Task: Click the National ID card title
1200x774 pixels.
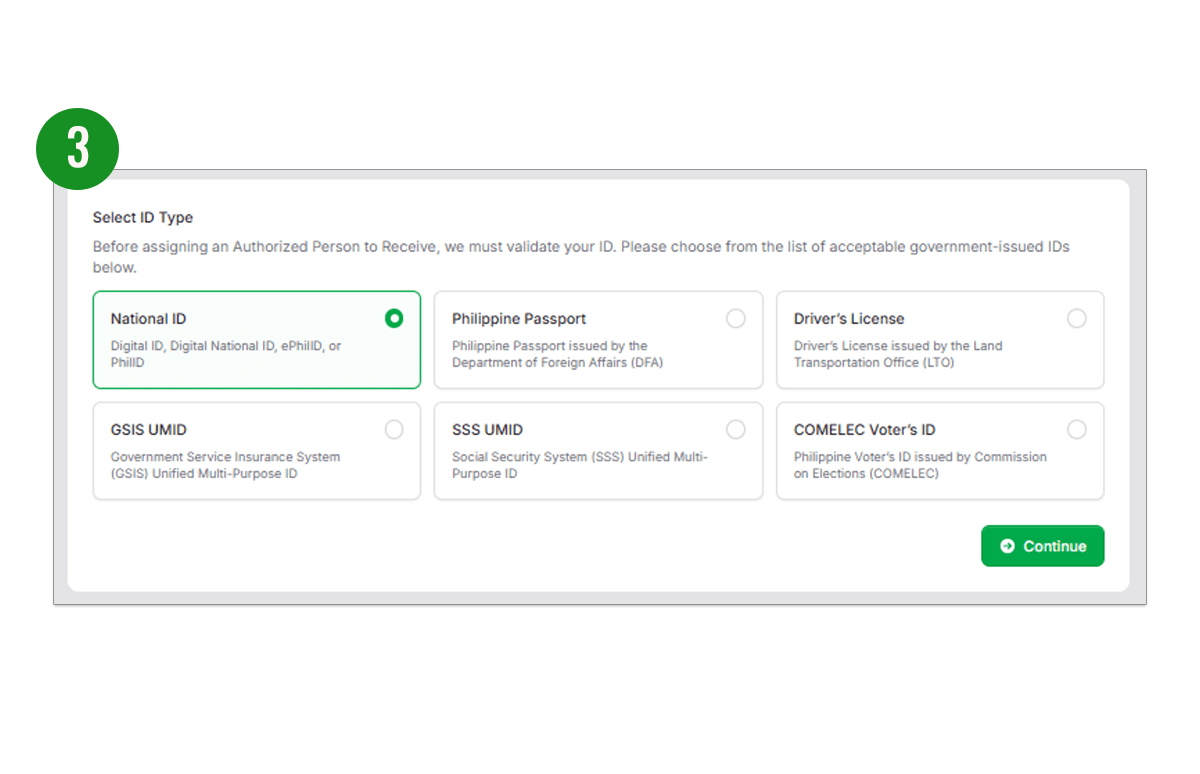Action: (x=148, y=319)
